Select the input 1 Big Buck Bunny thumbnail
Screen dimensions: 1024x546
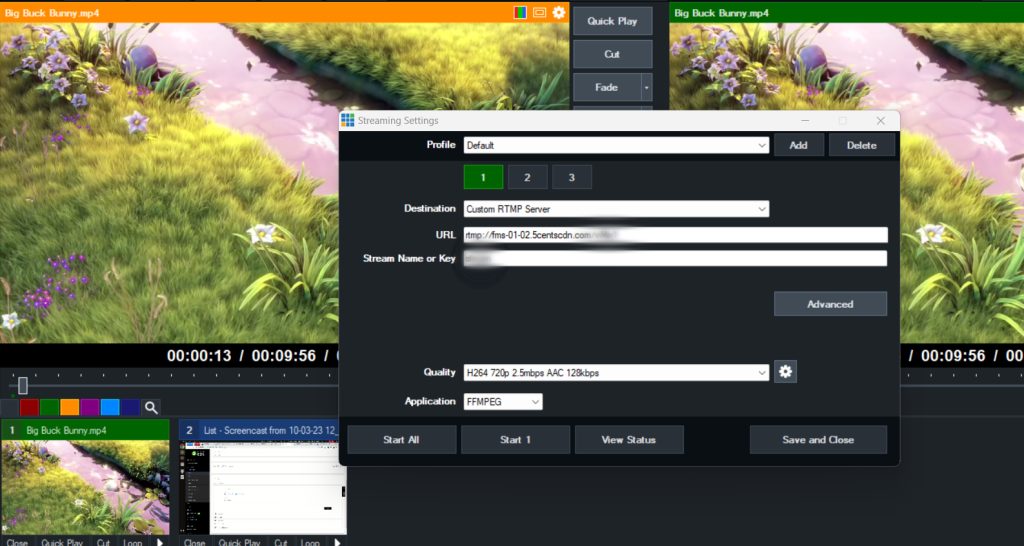coord(85,487)
